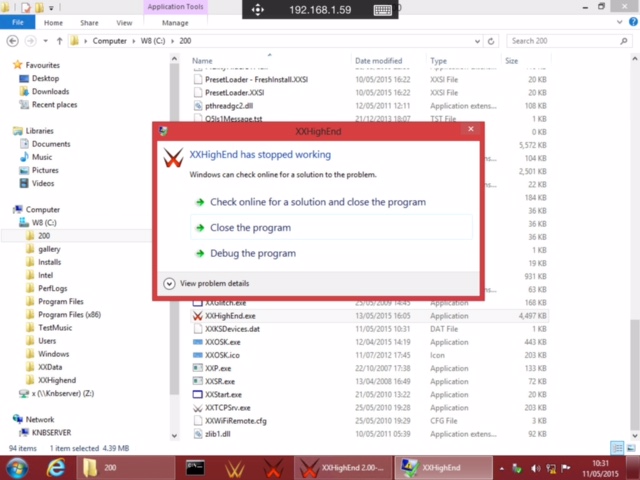
Task: Open command prompt taskbar icon
Action: click(195, 468)
